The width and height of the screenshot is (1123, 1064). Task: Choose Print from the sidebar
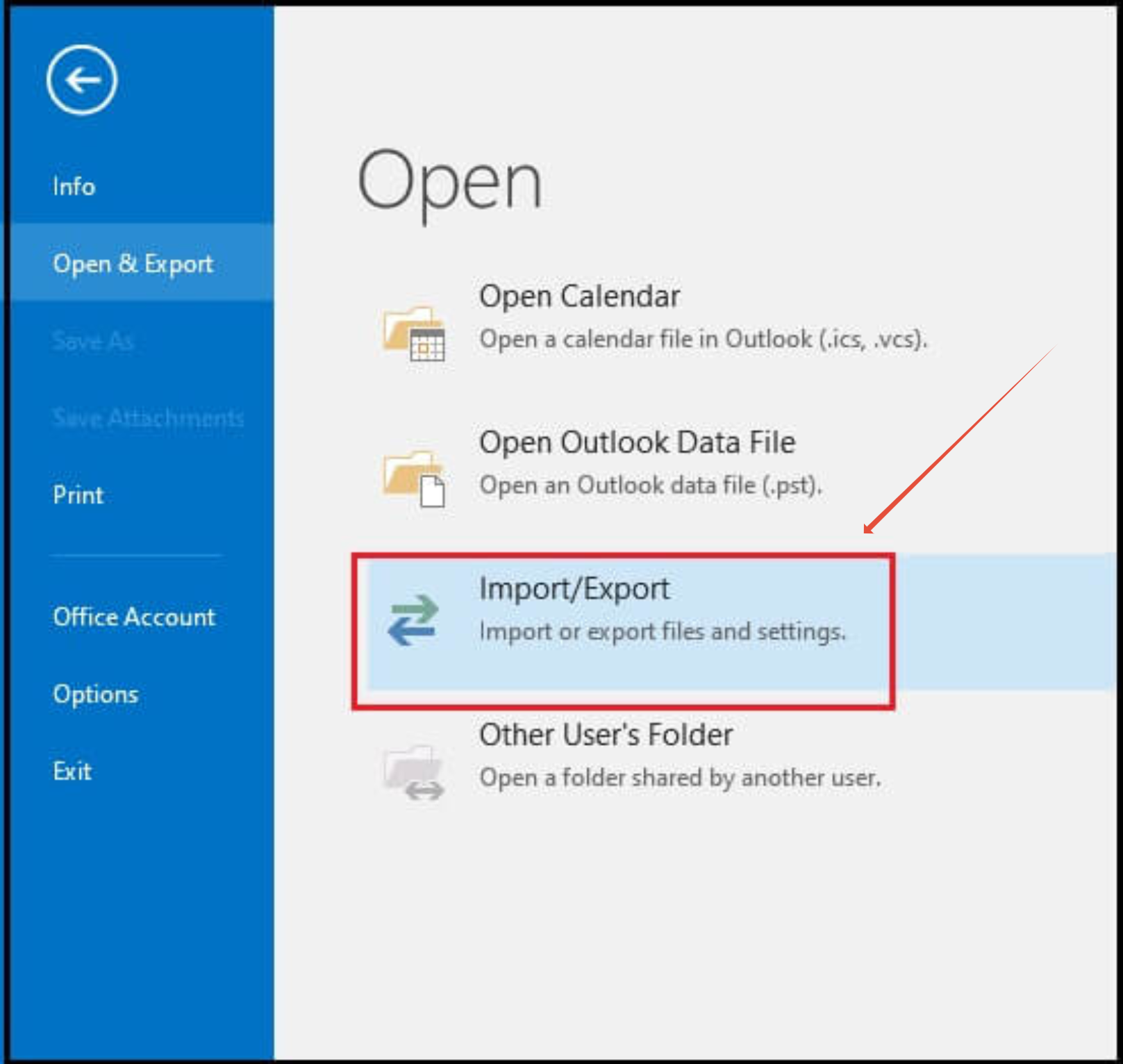coord(78,495)
